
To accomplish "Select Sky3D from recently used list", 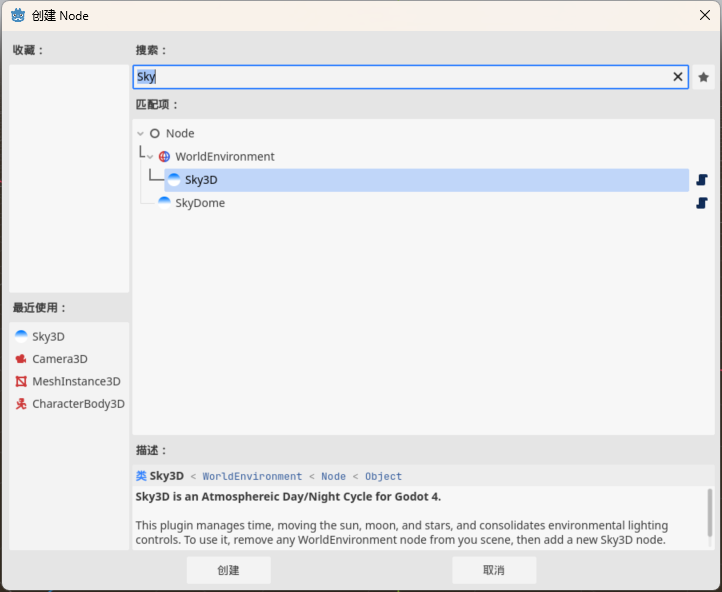I will click(x=48, y=337).
